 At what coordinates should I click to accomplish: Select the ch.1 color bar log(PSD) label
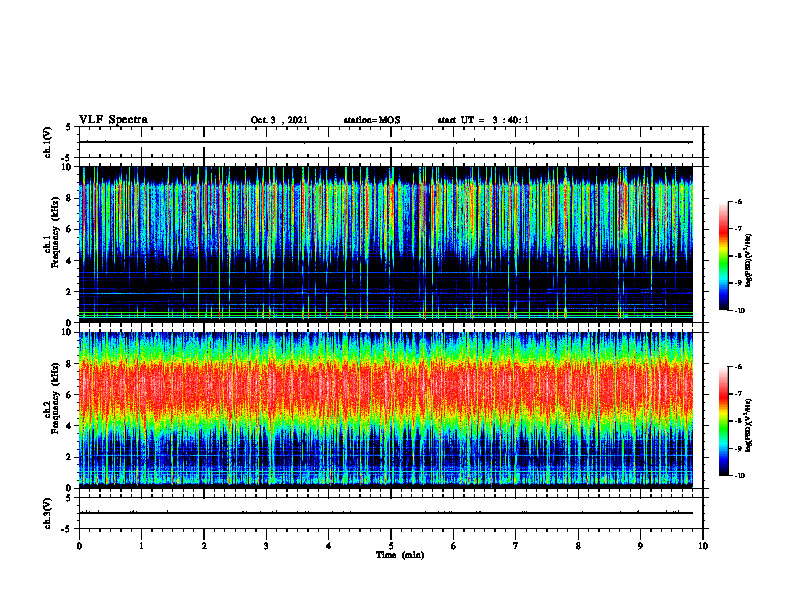coord(749,261)
